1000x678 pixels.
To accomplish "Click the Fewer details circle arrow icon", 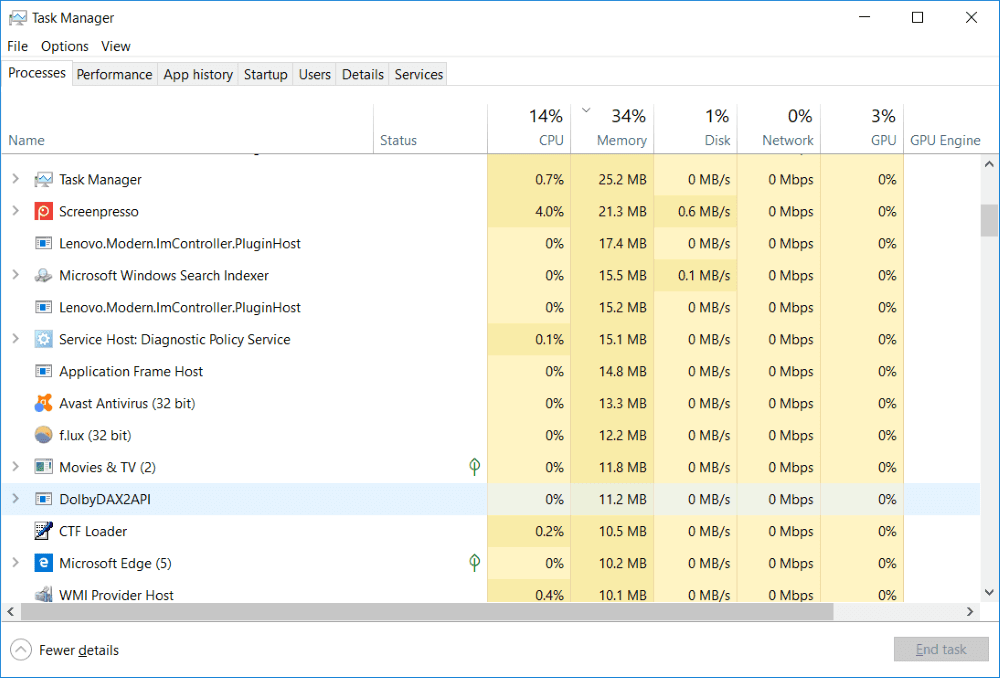I will click(x=21, y=650).
